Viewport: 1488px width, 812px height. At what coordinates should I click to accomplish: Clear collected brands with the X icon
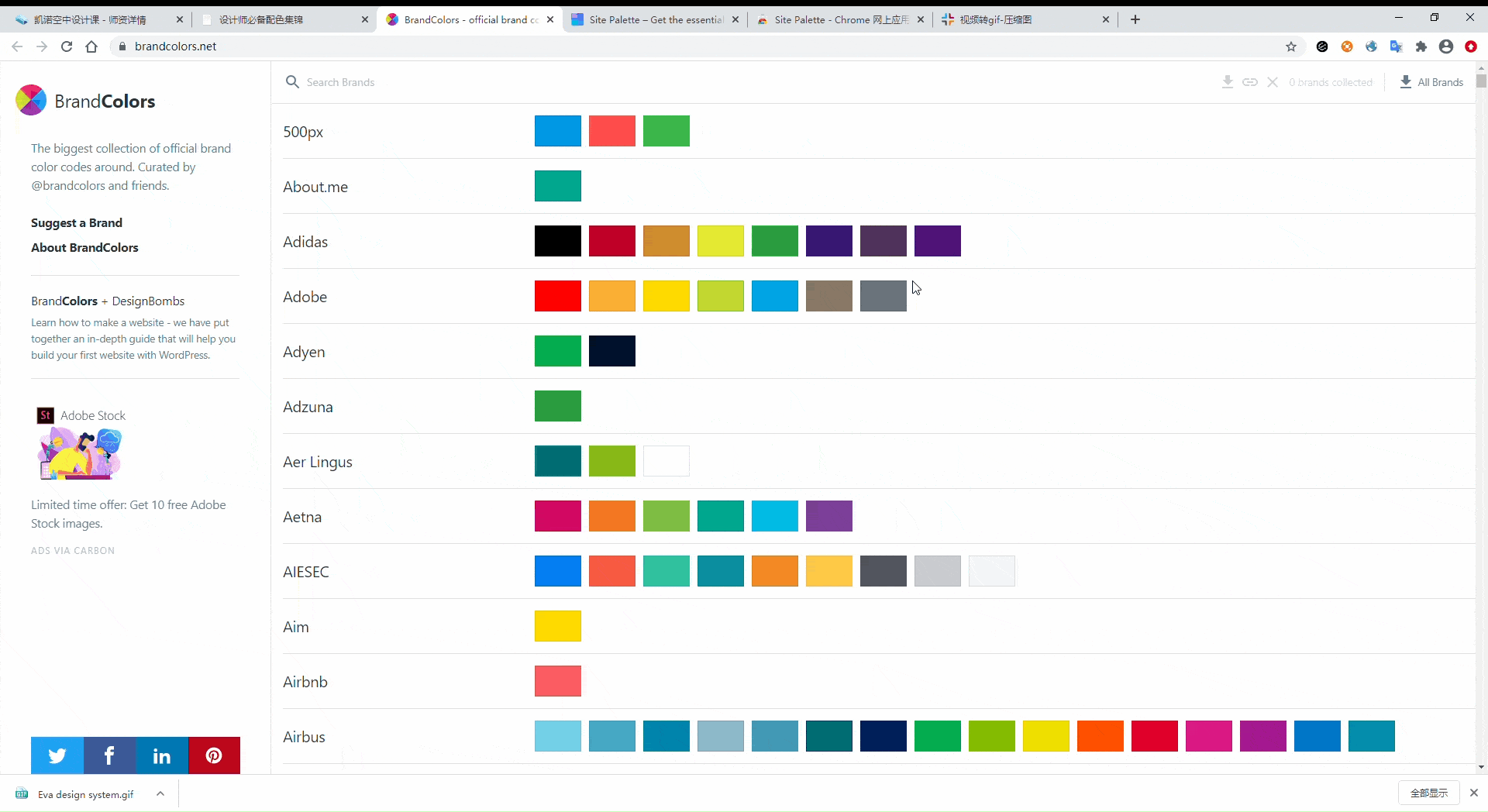click(1273, 82)
